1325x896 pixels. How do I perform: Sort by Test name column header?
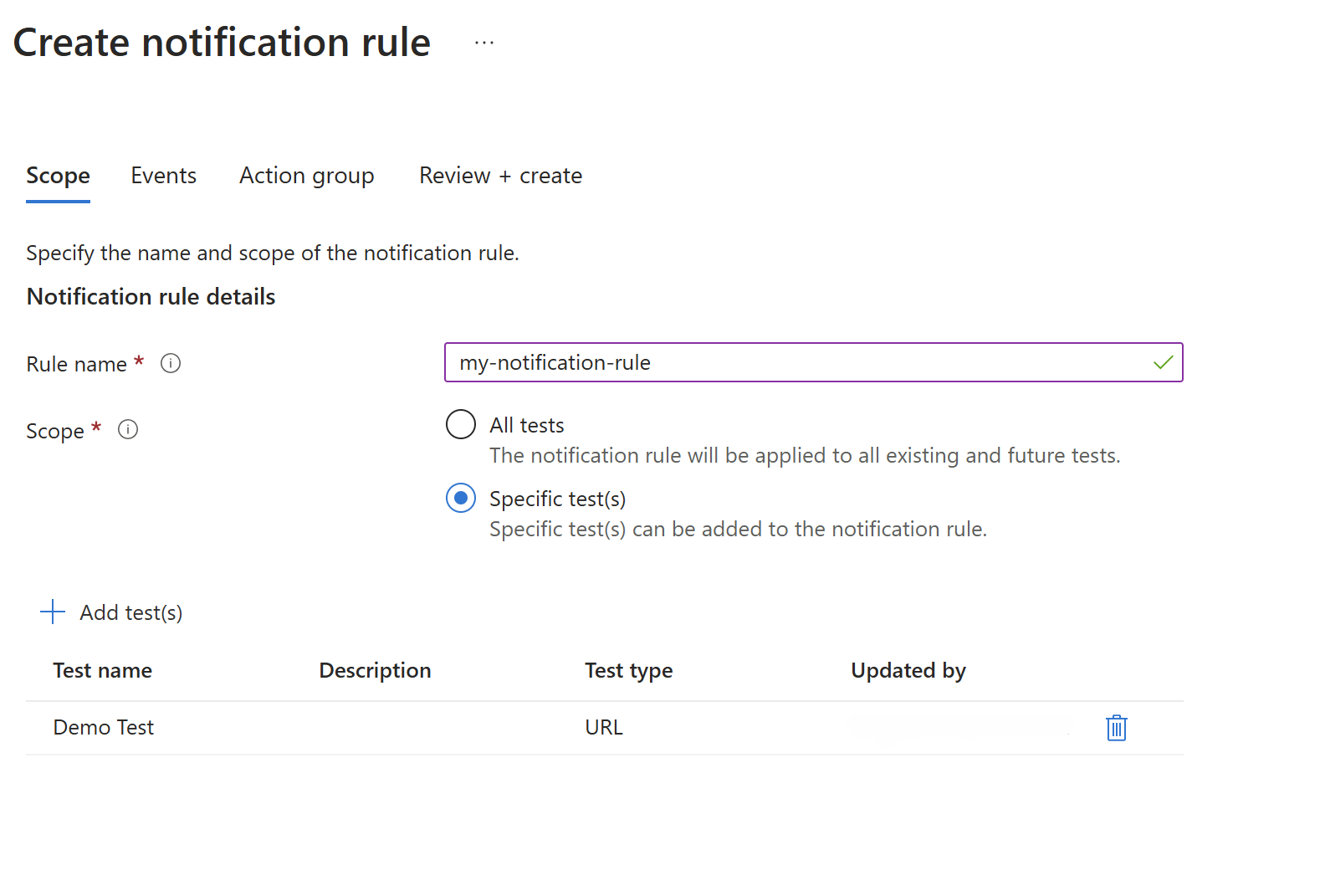[x=103, y=670]
